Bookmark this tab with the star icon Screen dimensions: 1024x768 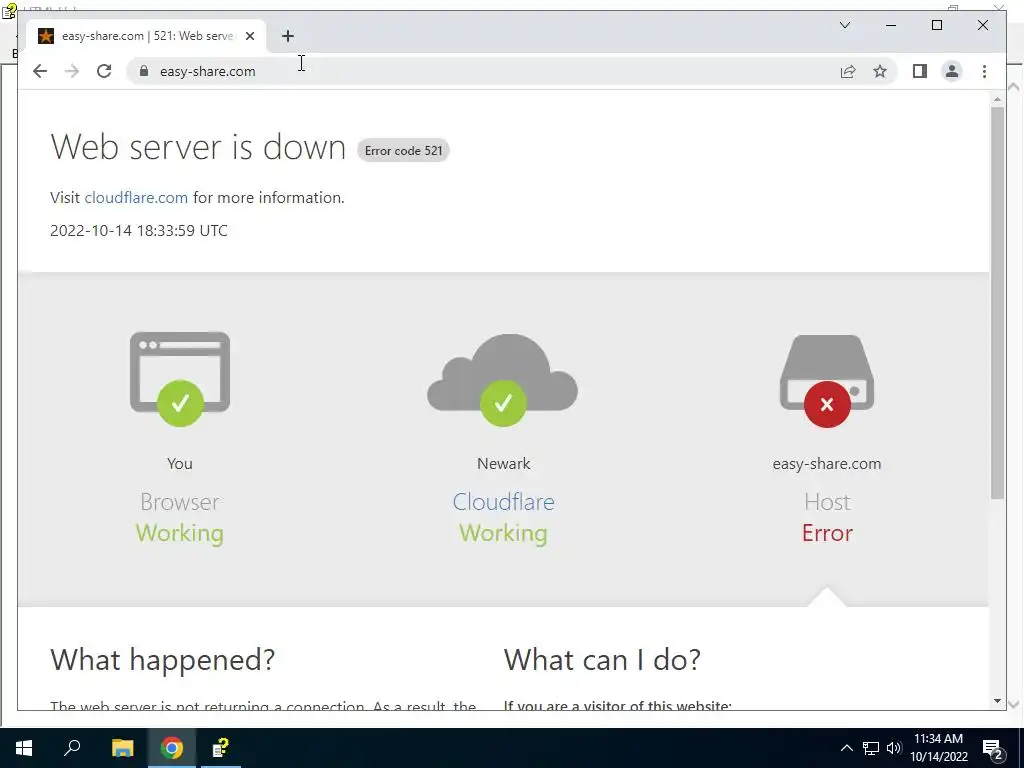[880, 71]
